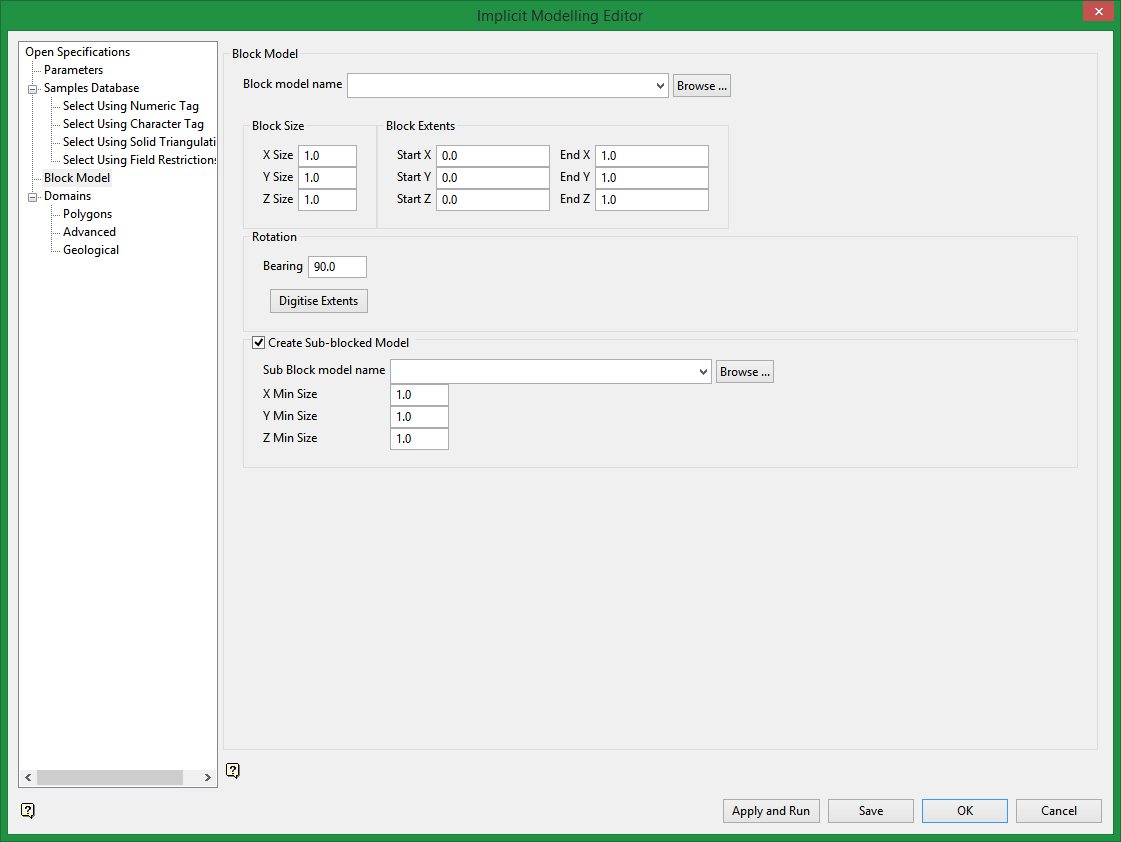The width and height of the screenshot is (1121, 842).
Task: Click the help question mark icon at bottom left
Action: coord(27,811)
